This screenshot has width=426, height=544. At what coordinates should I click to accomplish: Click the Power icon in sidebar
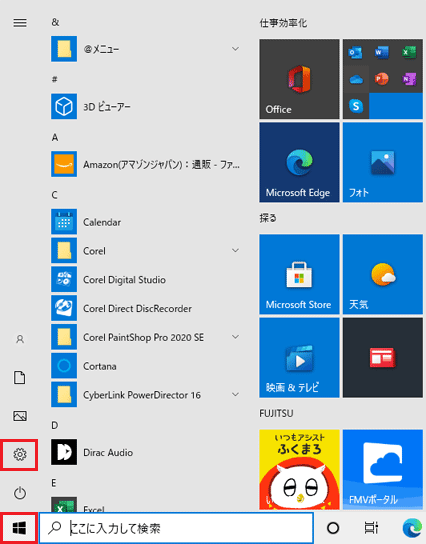20,493
